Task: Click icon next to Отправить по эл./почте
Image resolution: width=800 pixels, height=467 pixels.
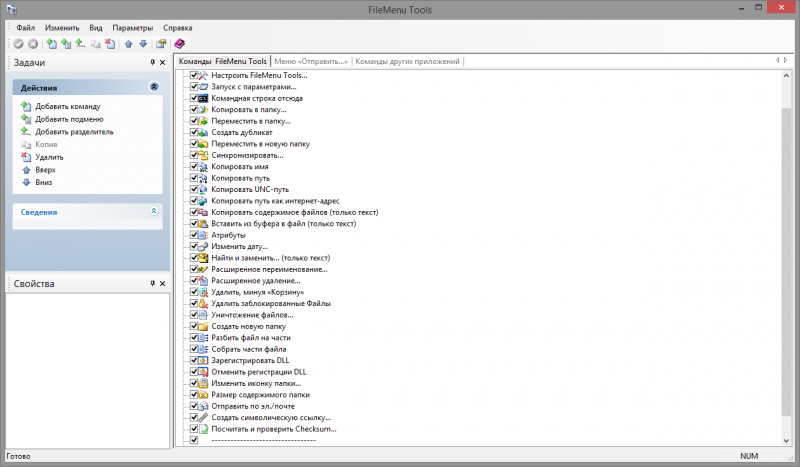Action: [x=203, y=406]
